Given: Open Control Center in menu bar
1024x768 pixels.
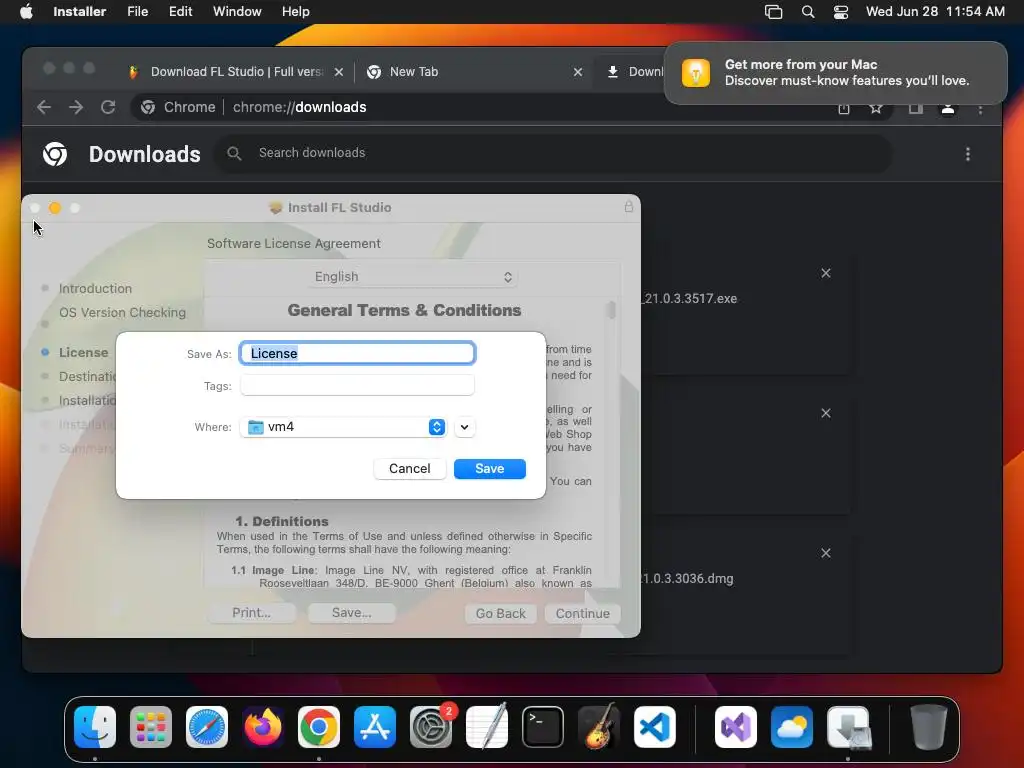Looking at the screenshot, I should pyautogui.click(x=840, y=11).
